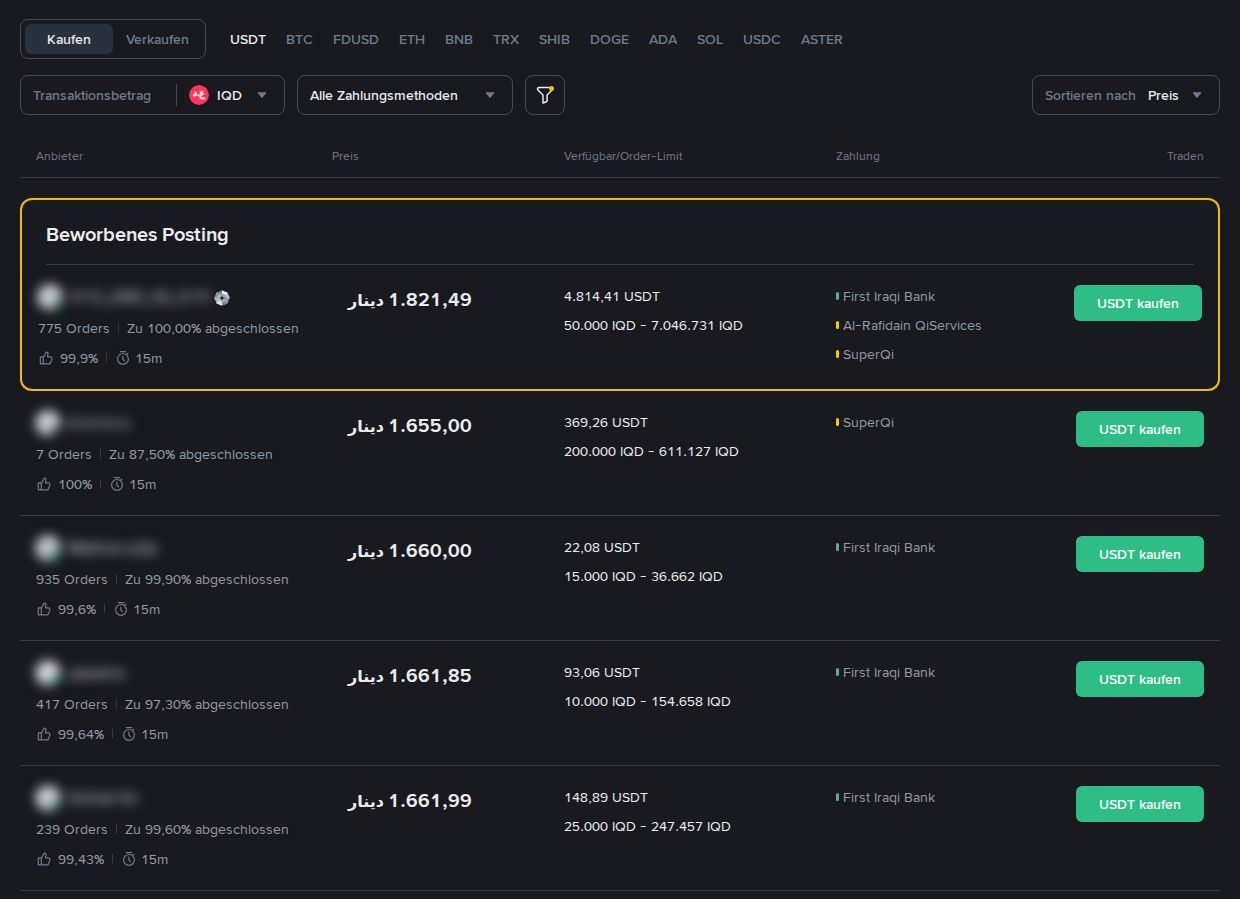1240x899 pixels.
Task: Switch to Kaufen mode
Action: (69, 39)
